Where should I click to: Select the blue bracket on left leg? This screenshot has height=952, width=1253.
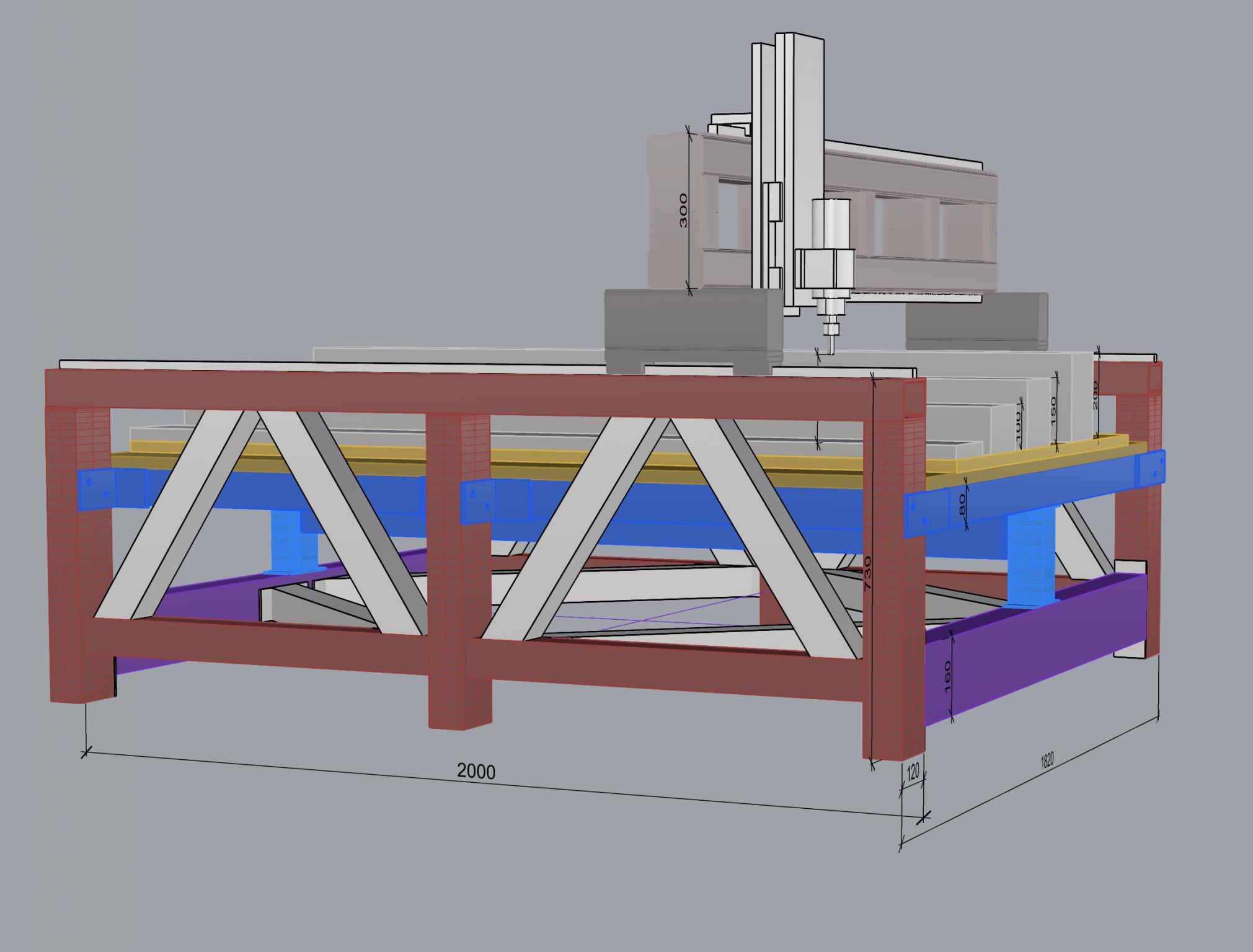tap(96, 490)
